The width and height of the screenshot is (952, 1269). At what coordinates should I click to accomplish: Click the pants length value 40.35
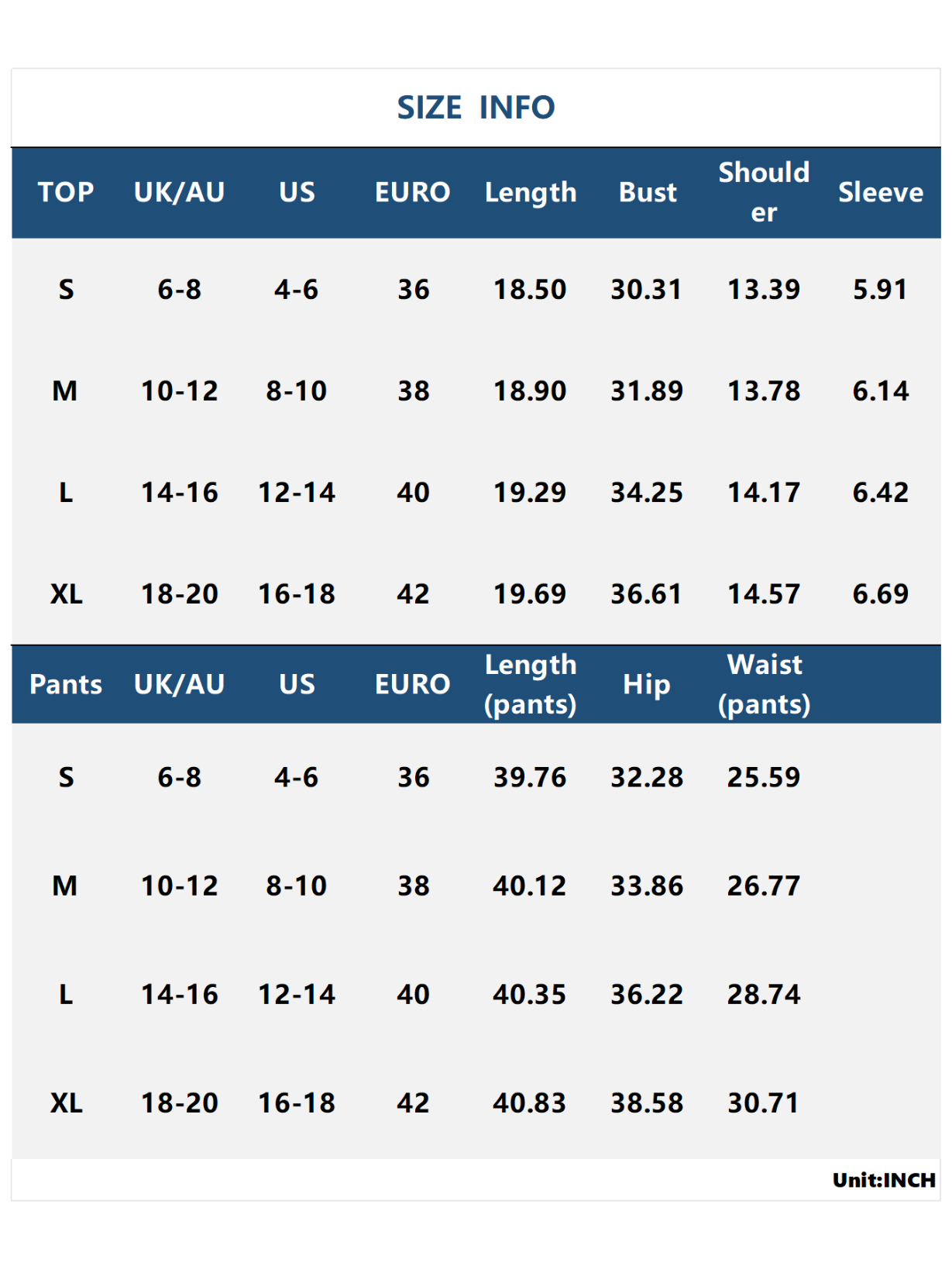(531, 995)
